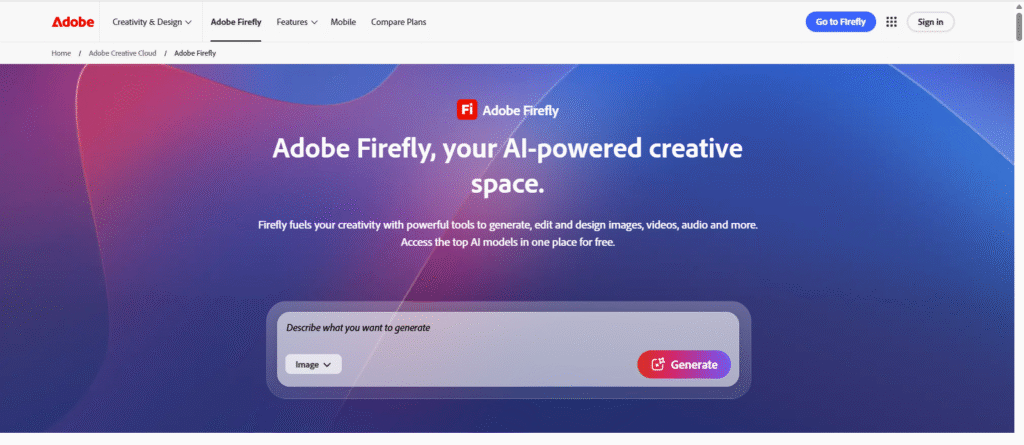Expand the Creativity & Design menu

pyautogui.click(x=152, y=22)
